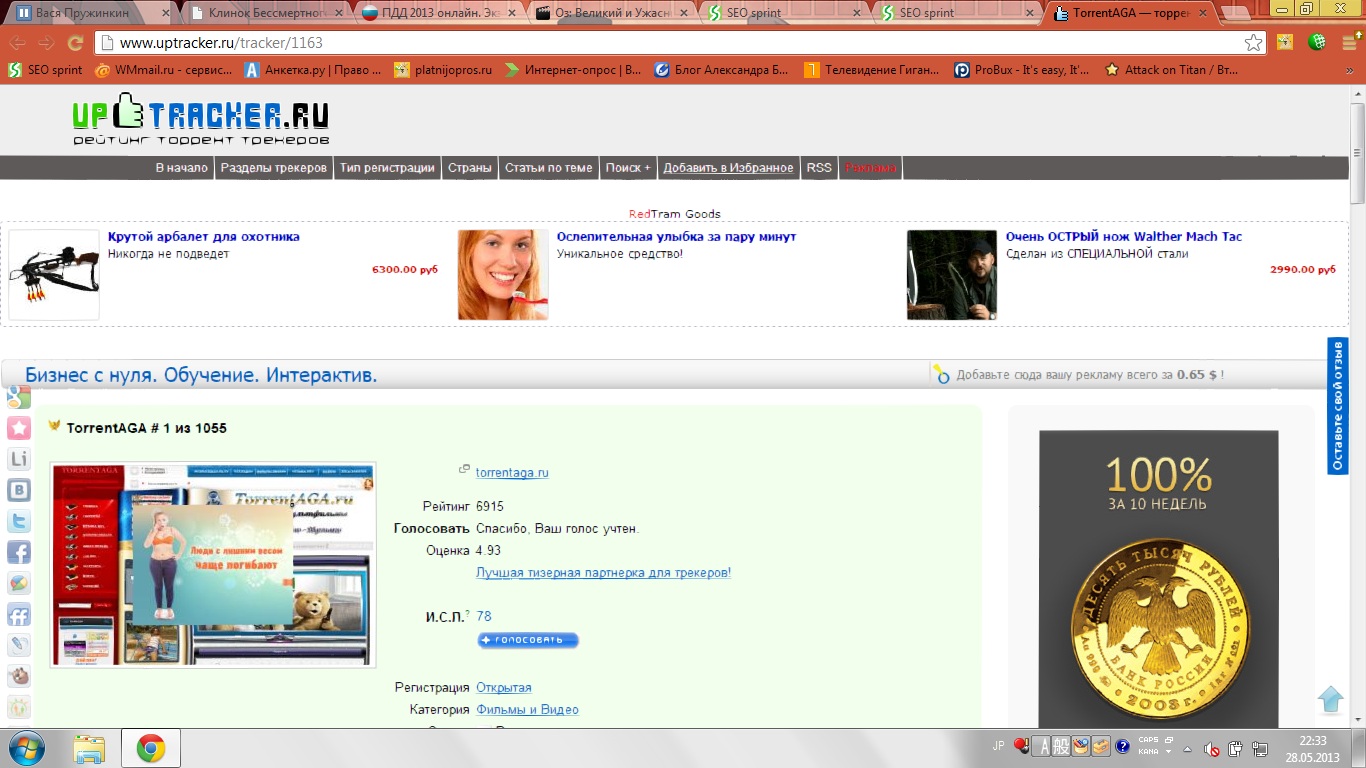Click the blue голосовать button
1366x768 pixels.
528,640
